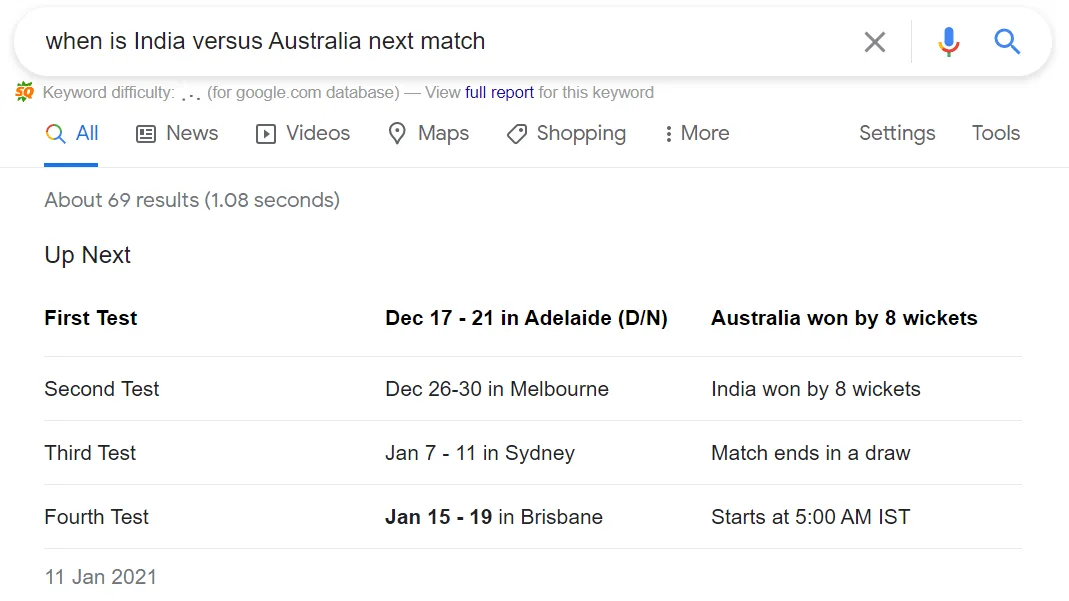Viewport: 1069px width, 601px height.
Task: Open the More menu with three dots
Action: click(x=668, y=134)
